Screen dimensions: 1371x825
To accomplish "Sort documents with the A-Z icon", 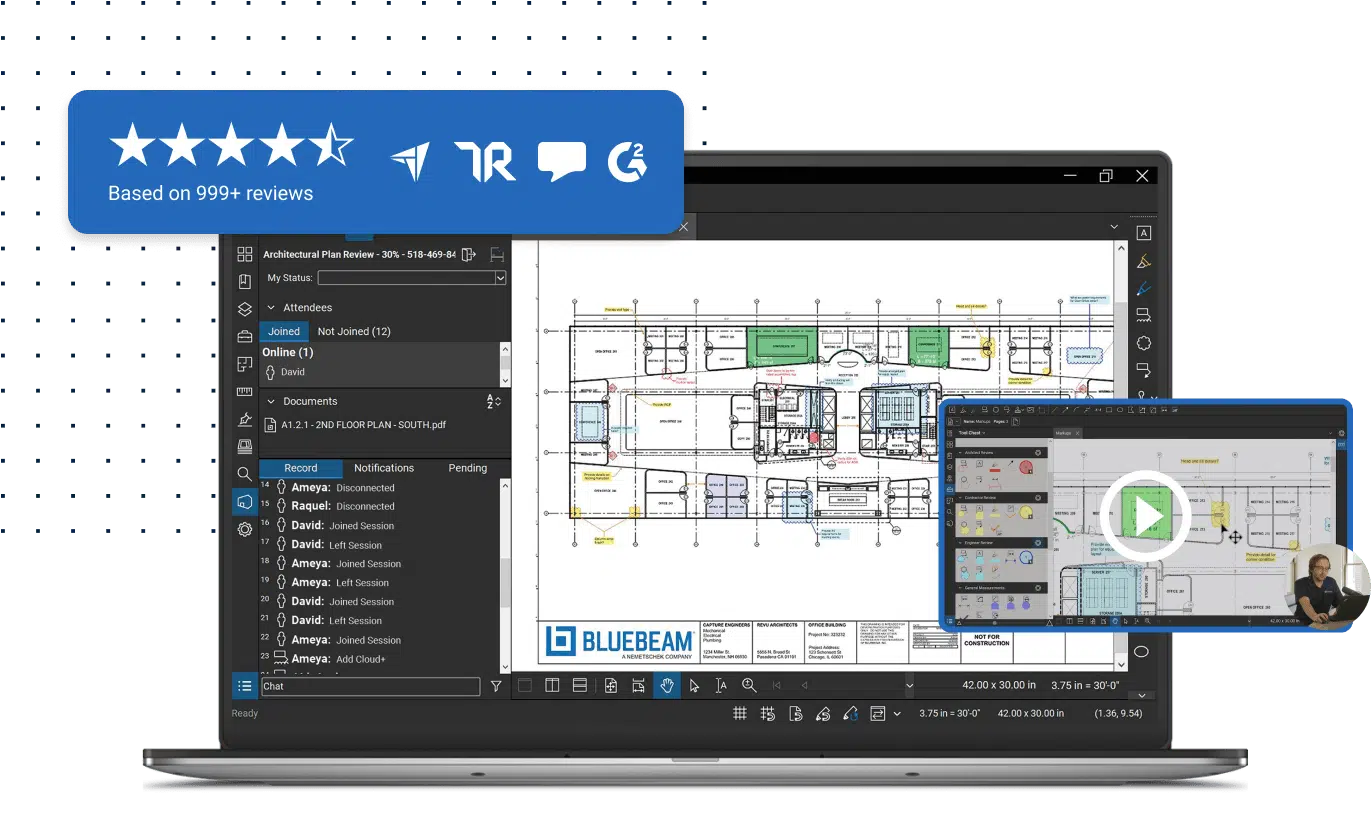I will pyautogui.click(x=493, y=401).
